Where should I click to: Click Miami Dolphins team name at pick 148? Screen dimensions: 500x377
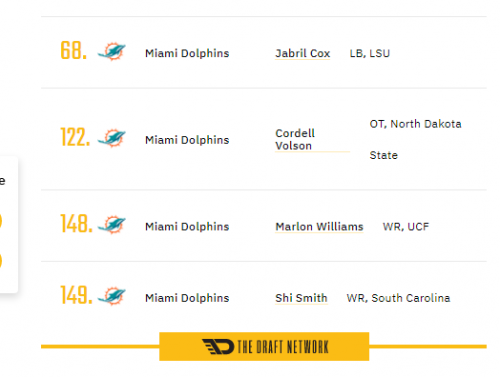(x=187, y=227)
